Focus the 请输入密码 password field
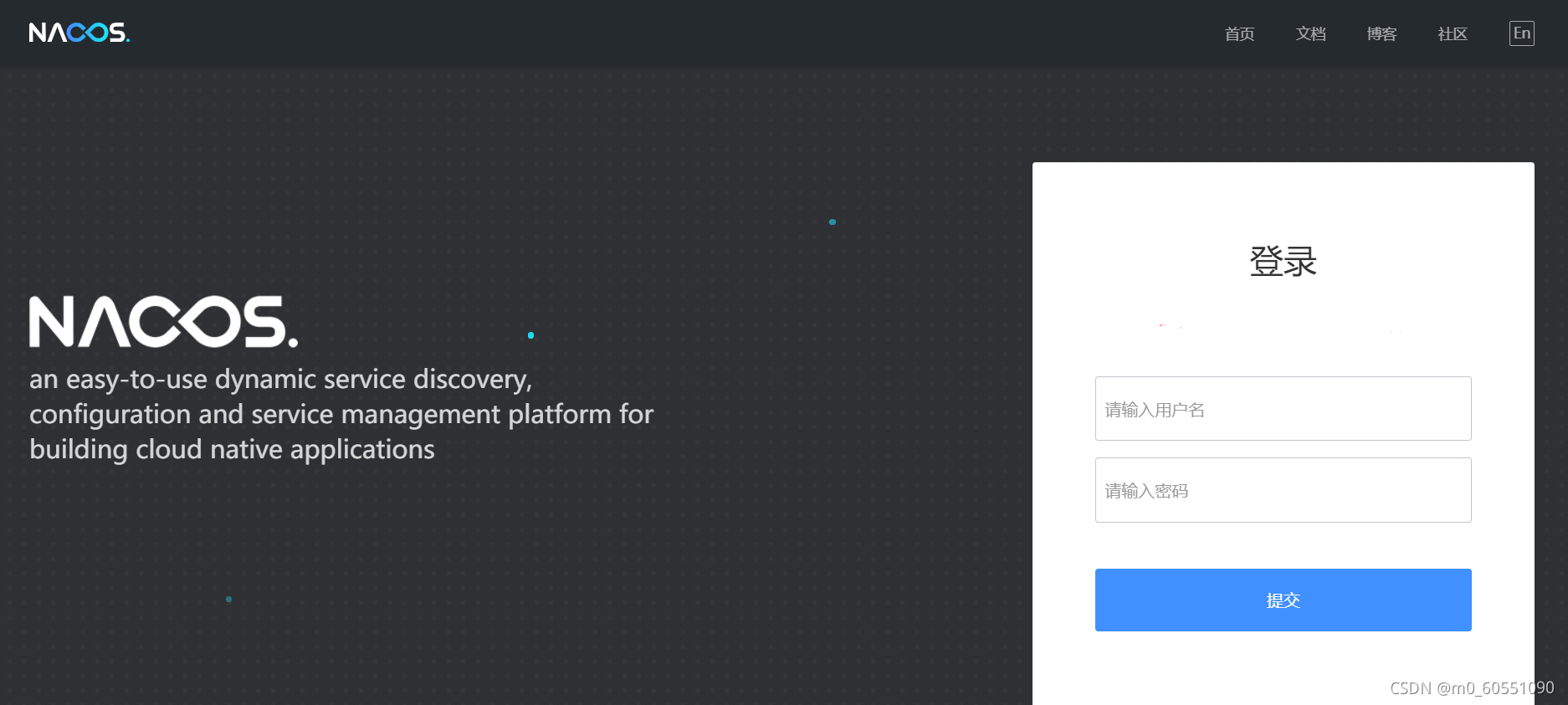The image size is (1568, 705). 1283,490
